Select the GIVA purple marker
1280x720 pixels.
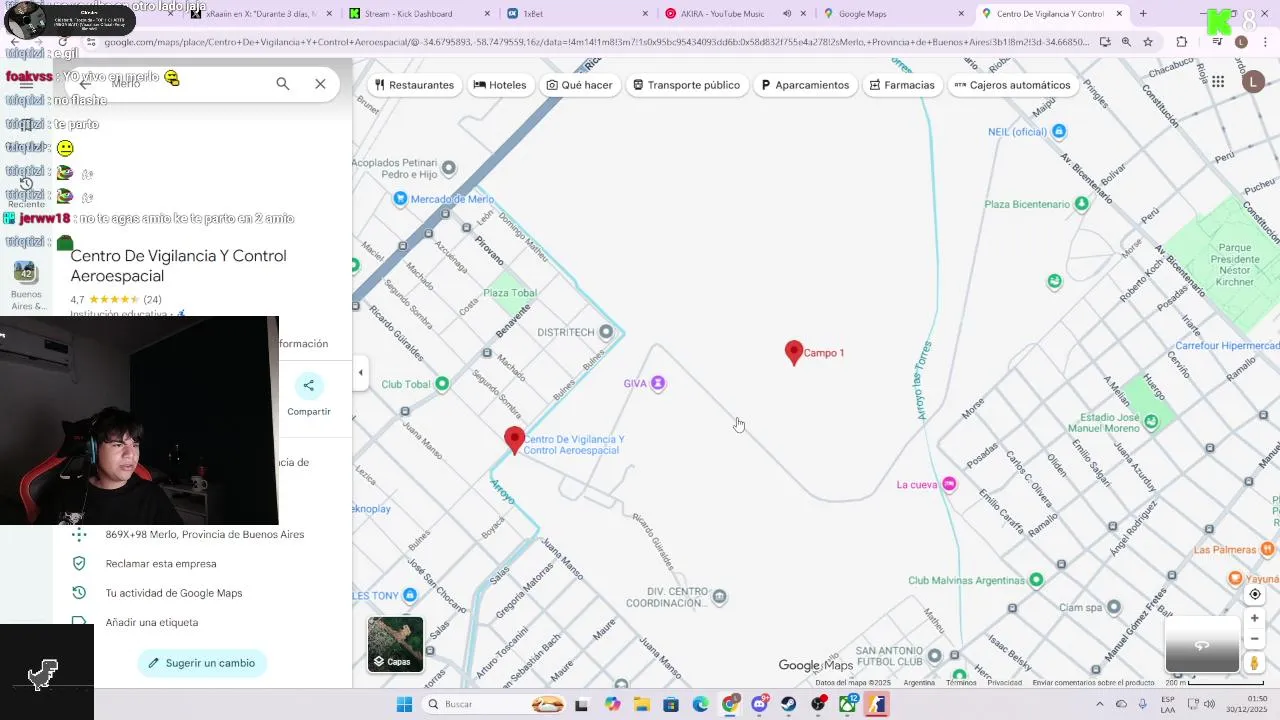coord(658,383)
